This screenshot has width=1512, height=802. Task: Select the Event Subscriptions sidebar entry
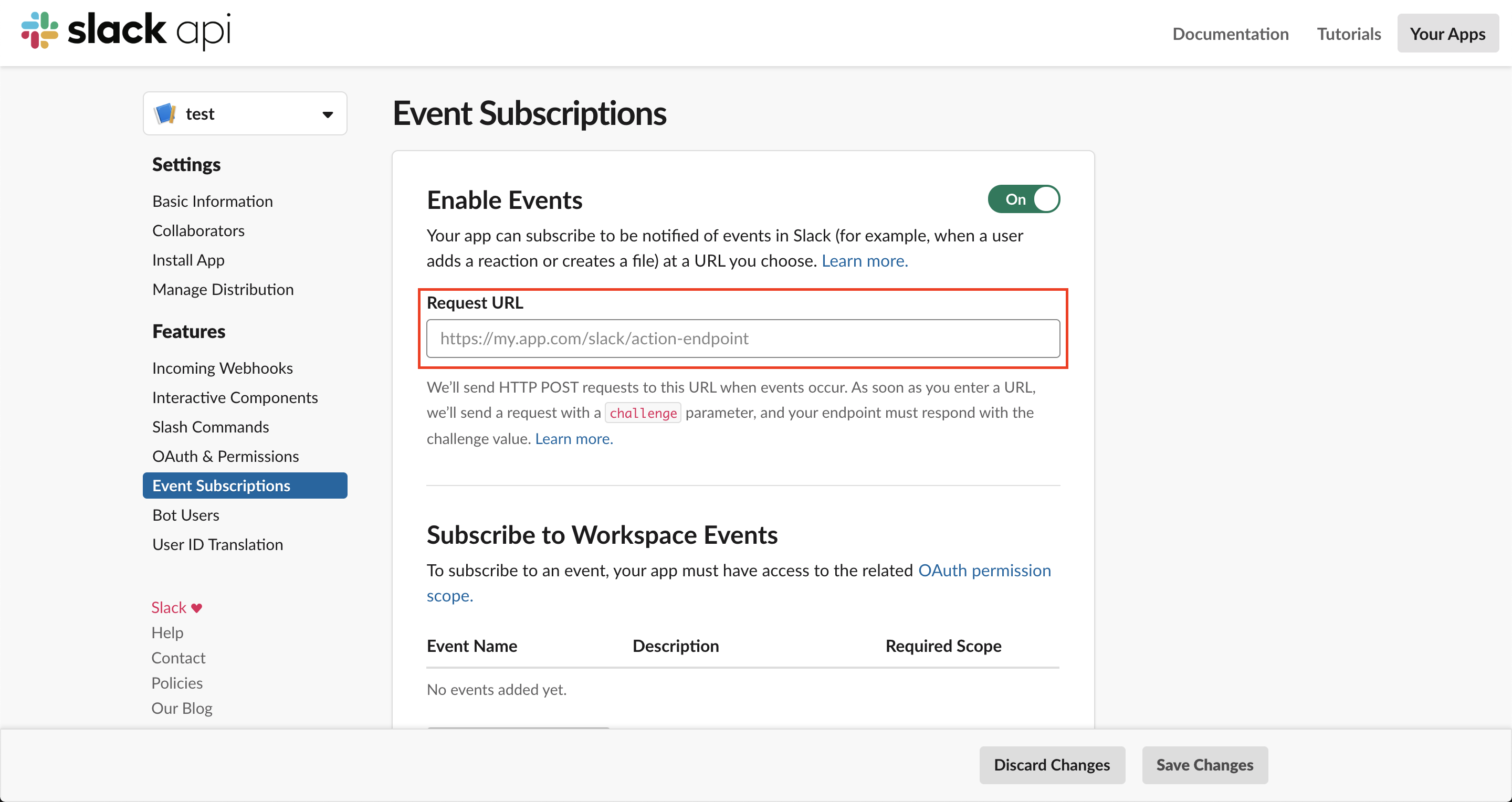click(221, 485)
